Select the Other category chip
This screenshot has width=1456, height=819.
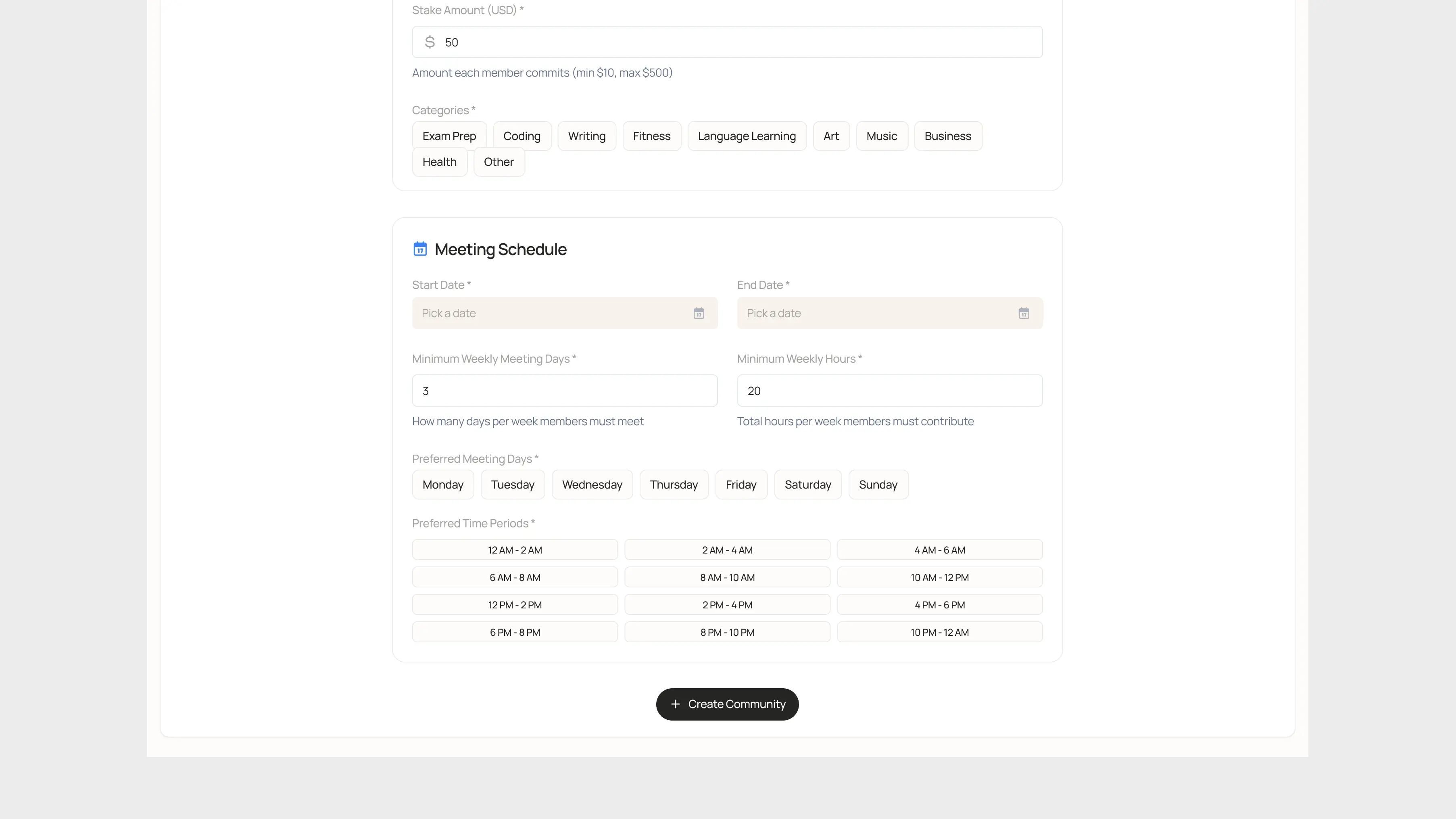point(499,162)
